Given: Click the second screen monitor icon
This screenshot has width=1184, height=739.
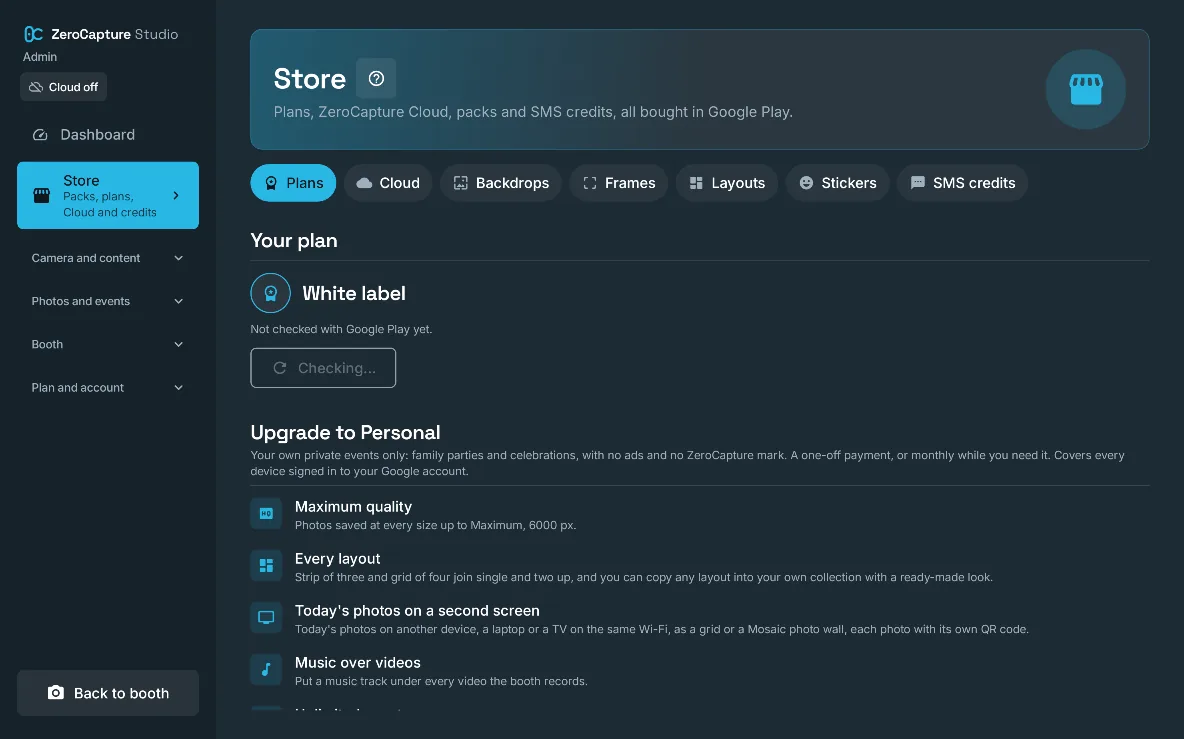Looking at the screenshot, I should [x=266, y=617].
